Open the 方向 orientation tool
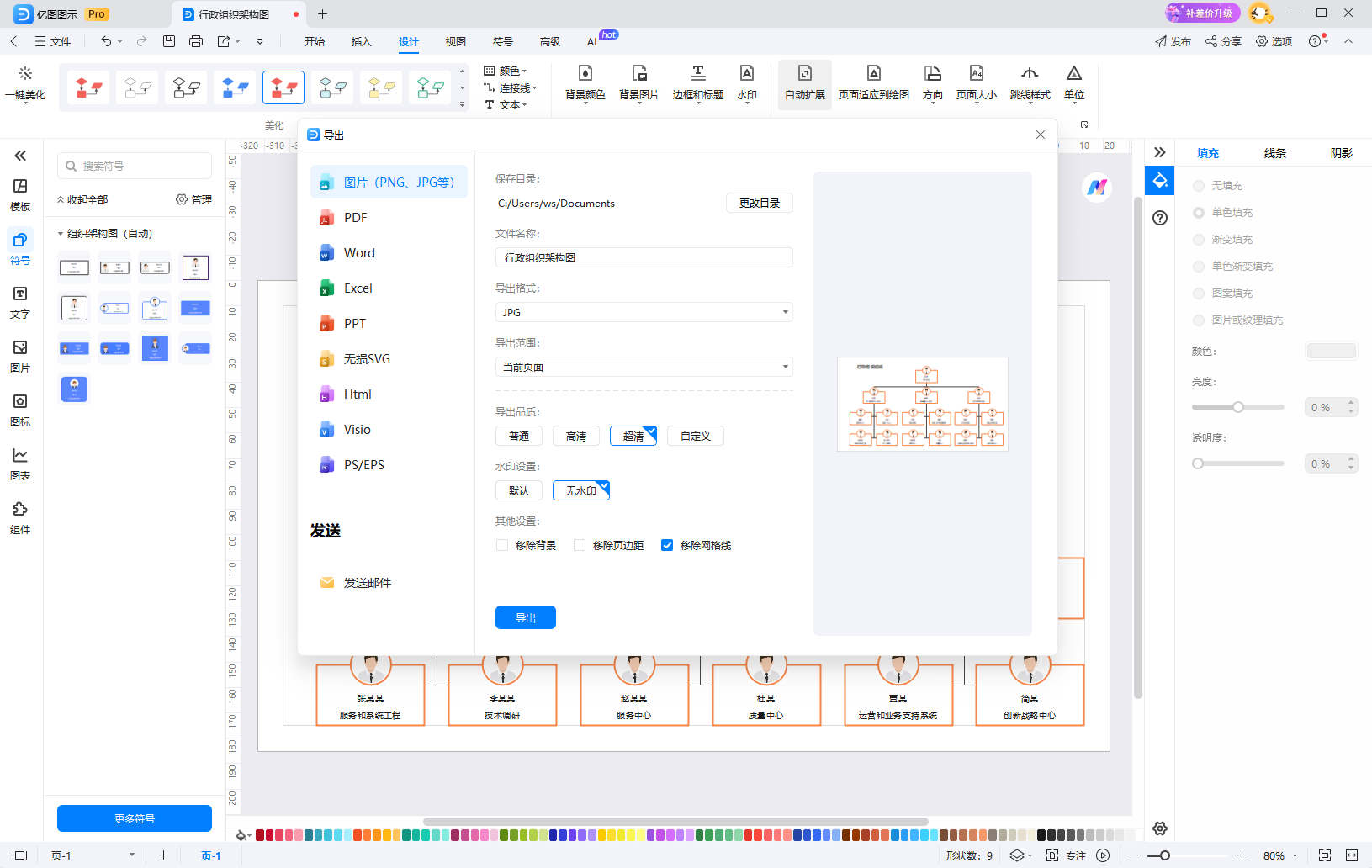Screen dimensions: 1372x868 [933, 82]
